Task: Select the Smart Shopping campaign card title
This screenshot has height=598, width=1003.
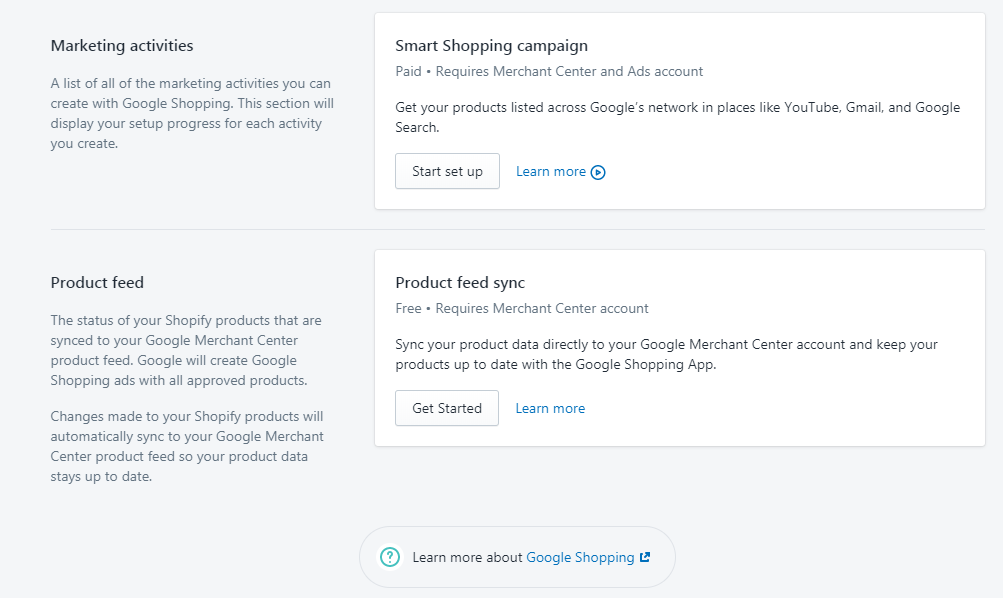Action: tap(491, 46)
